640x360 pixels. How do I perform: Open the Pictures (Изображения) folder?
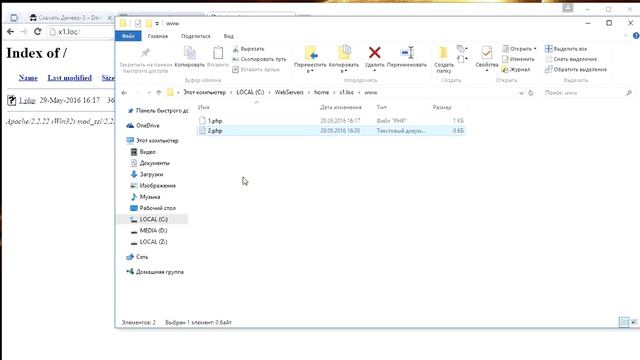(x=153, y=186)
